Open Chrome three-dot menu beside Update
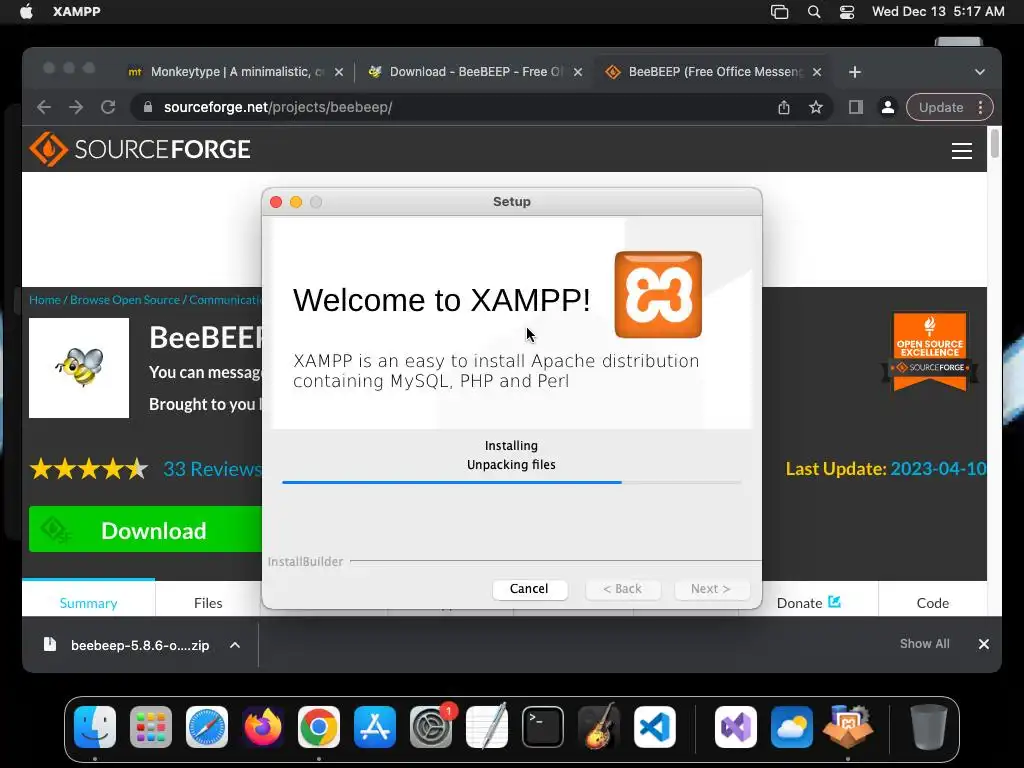This screenshot has width=1024, height=768. click(x=980, y=107)
